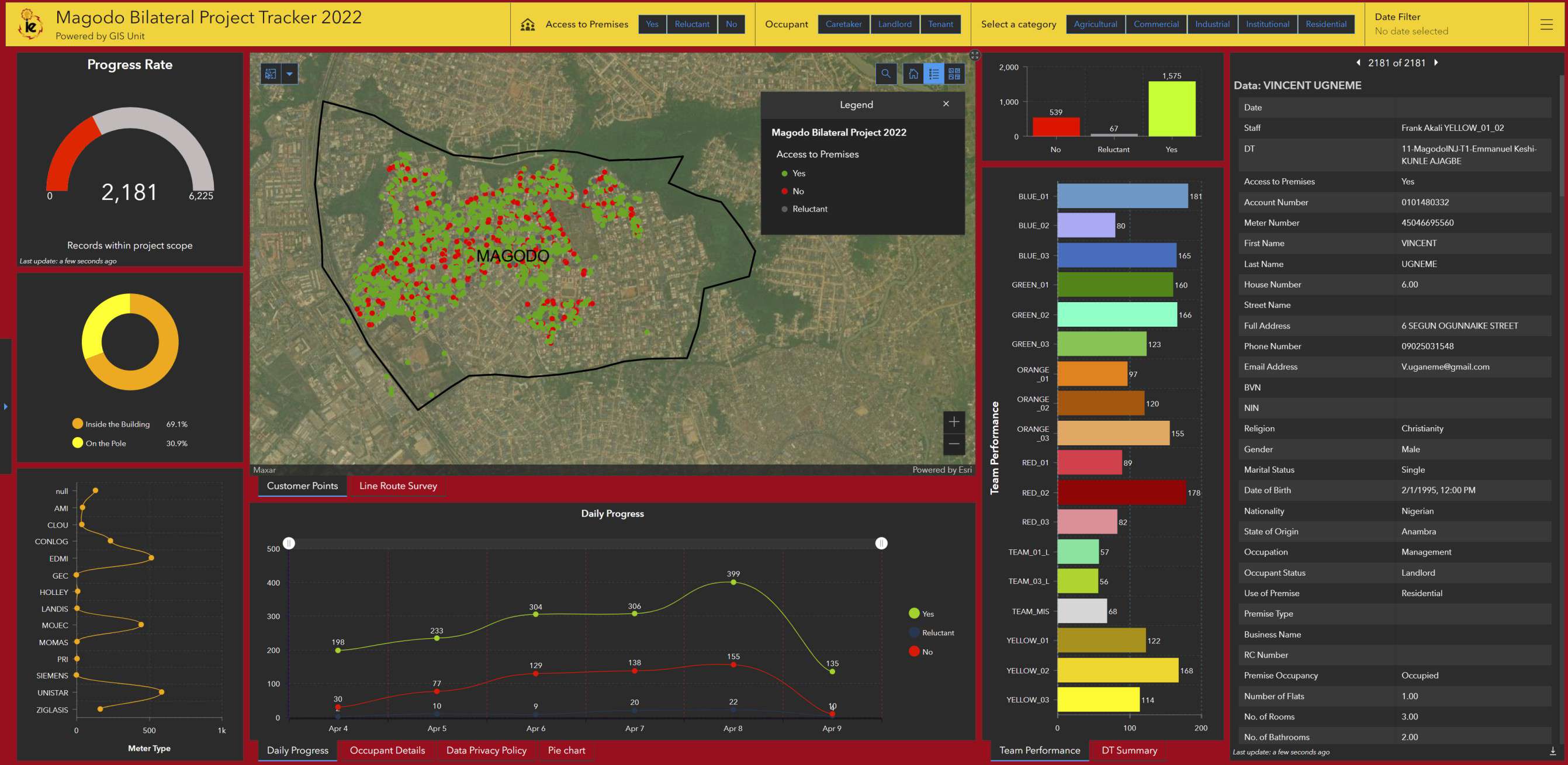This screenshot has height=765, width=1568.
Task: Click the EDMI meter type data point
Action: click(151, 558)
